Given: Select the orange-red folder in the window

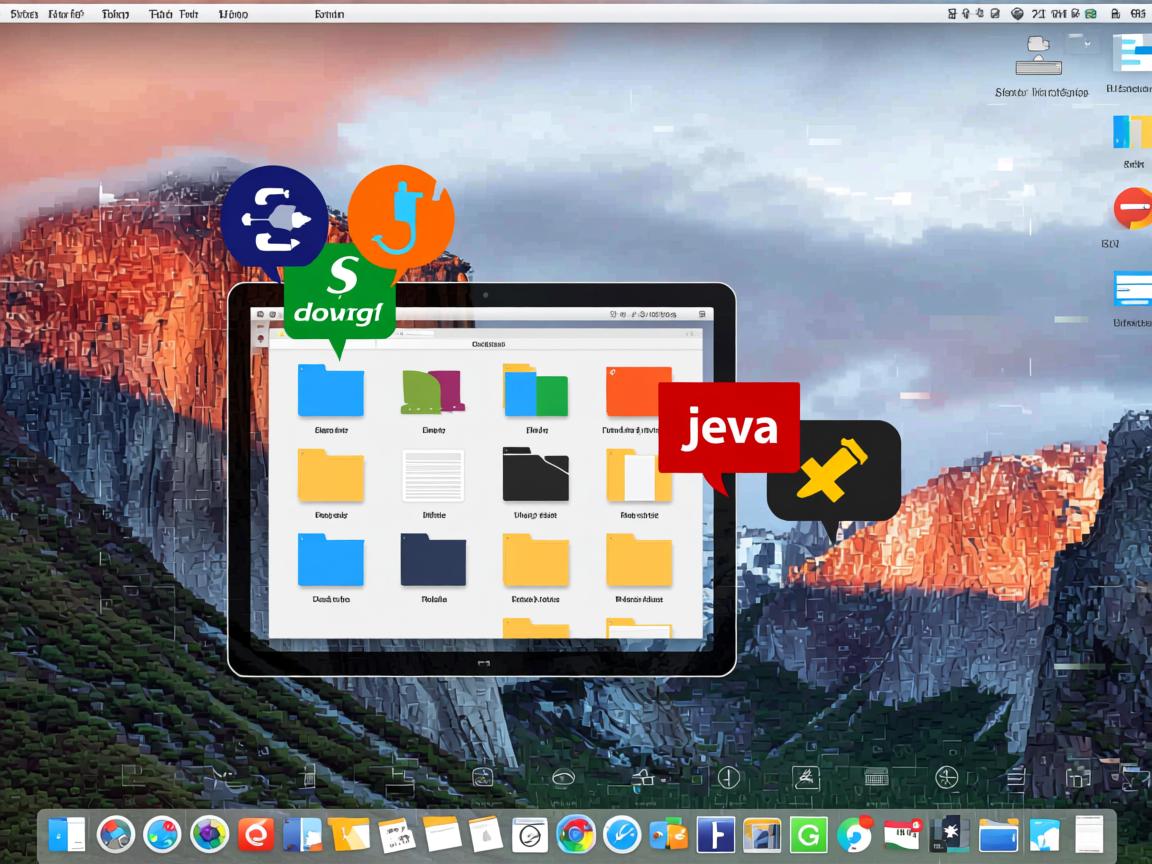Looking at the screenshot, I should coord(638,391).
